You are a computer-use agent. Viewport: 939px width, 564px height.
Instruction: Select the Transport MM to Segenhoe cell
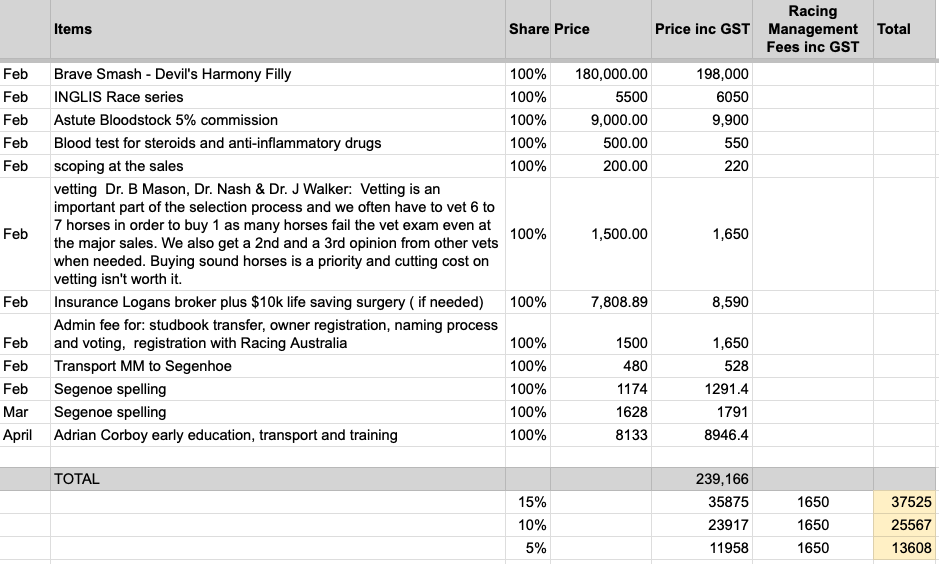tap(278, 366)
